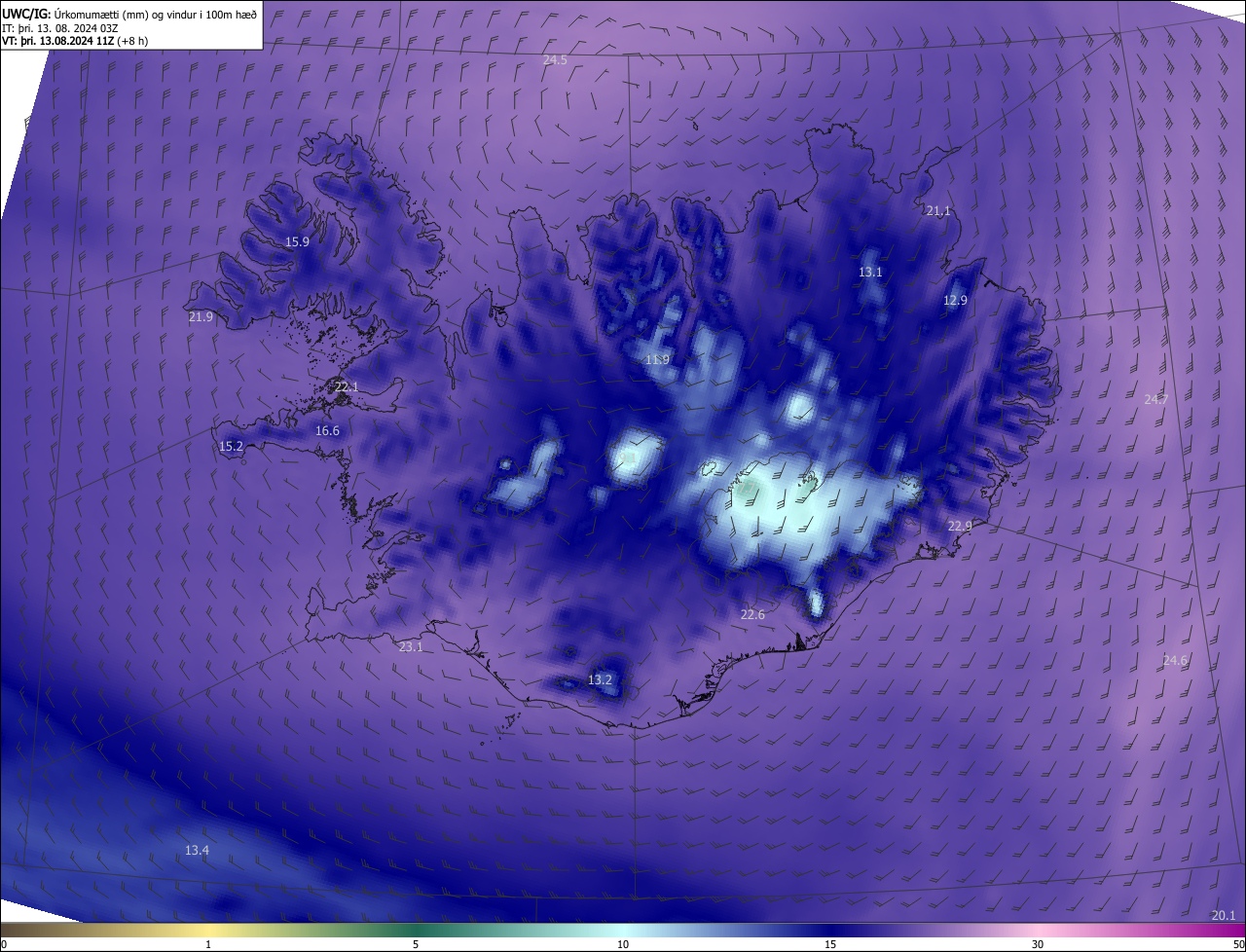
Task: Click the 12.9 value label
Action: click(x=955, y=300)
